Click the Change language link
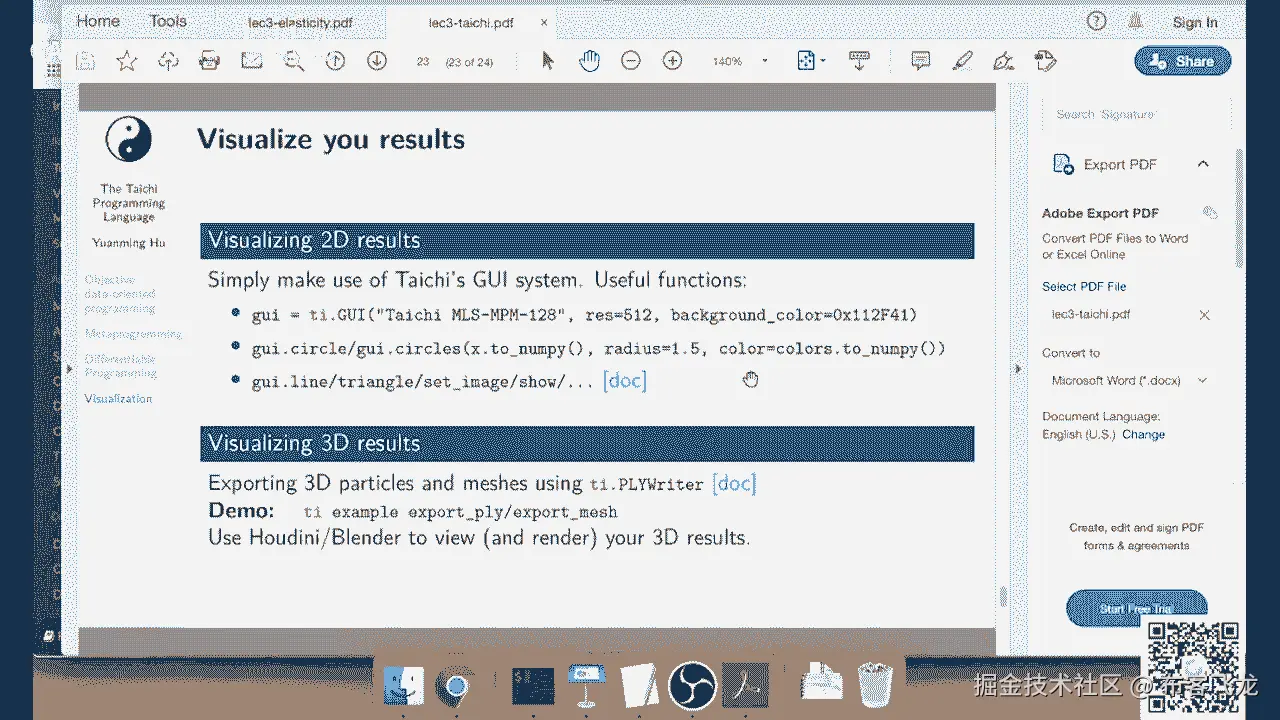Viewport: 1280px width, 720px height. (1143, 434)
